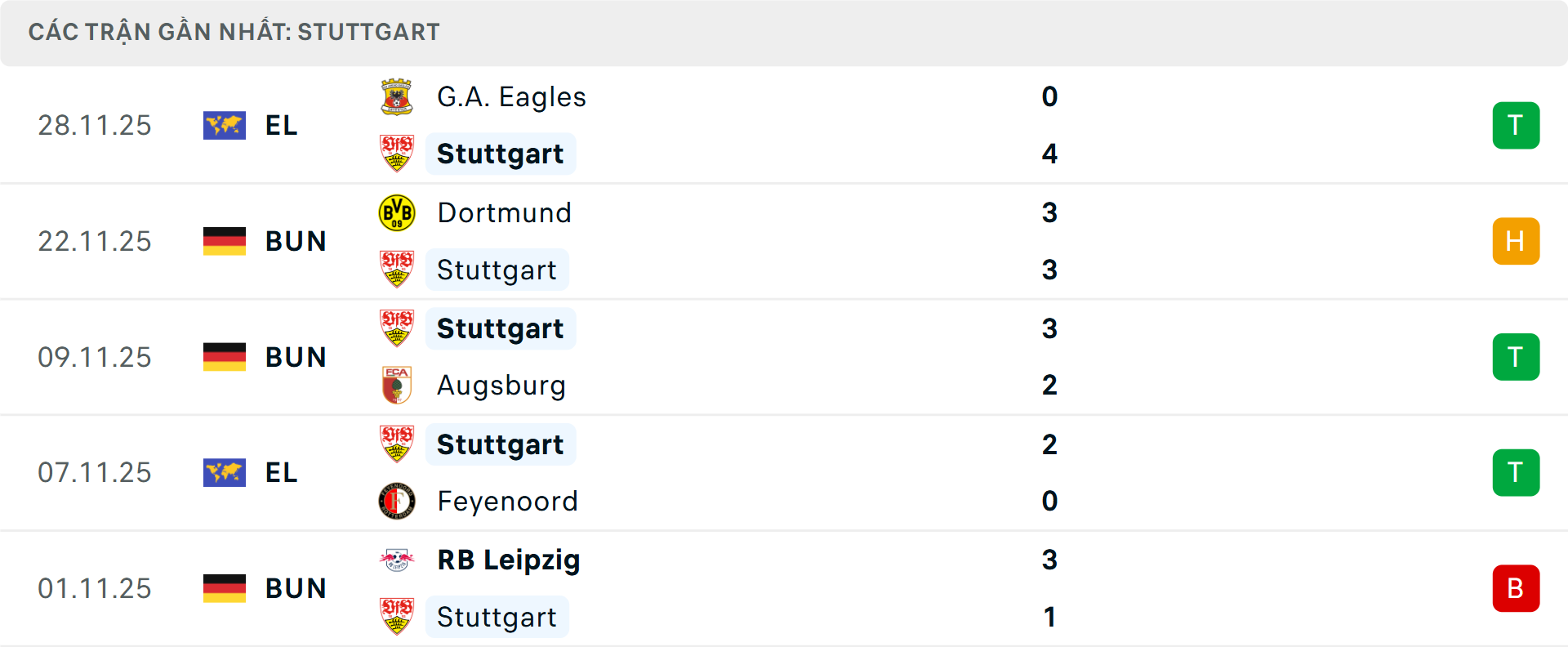1568x647 pixels.
Task: Expand the Stuttgart vs Augsburg match row
Action: pyautogui.click(x=817, y=357)
